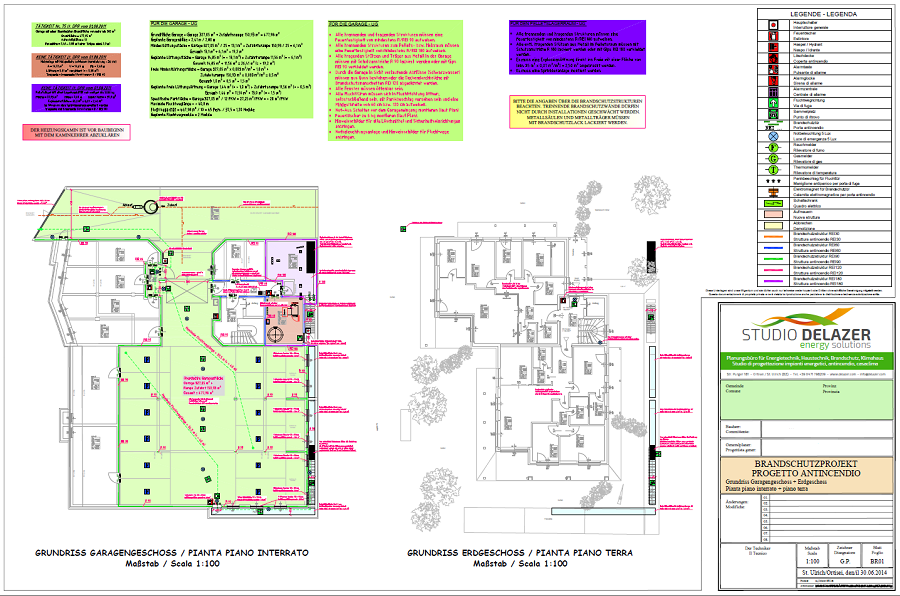The image size is (900, 596).
Task: Click the orange Brandschutzstruktur REI30 line sample
Action: 773,235
